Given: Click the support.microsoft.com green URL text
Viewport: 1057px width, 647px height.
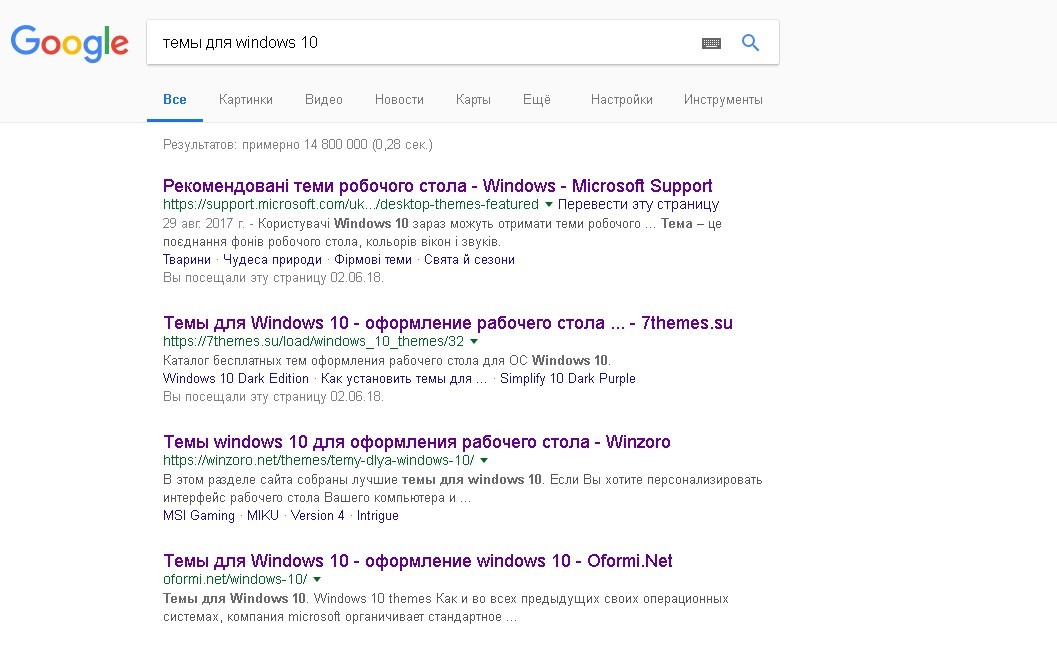Looking at the screenshot, I should pos(351,204).
